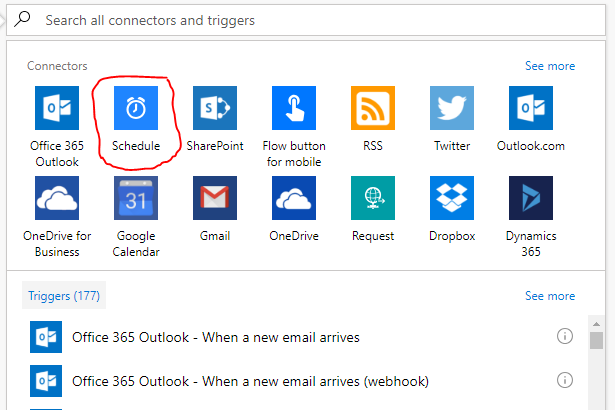This screenshot has width=615, height=410.
Task: Choose the teal Request connector icon
Action: (373, 198)
